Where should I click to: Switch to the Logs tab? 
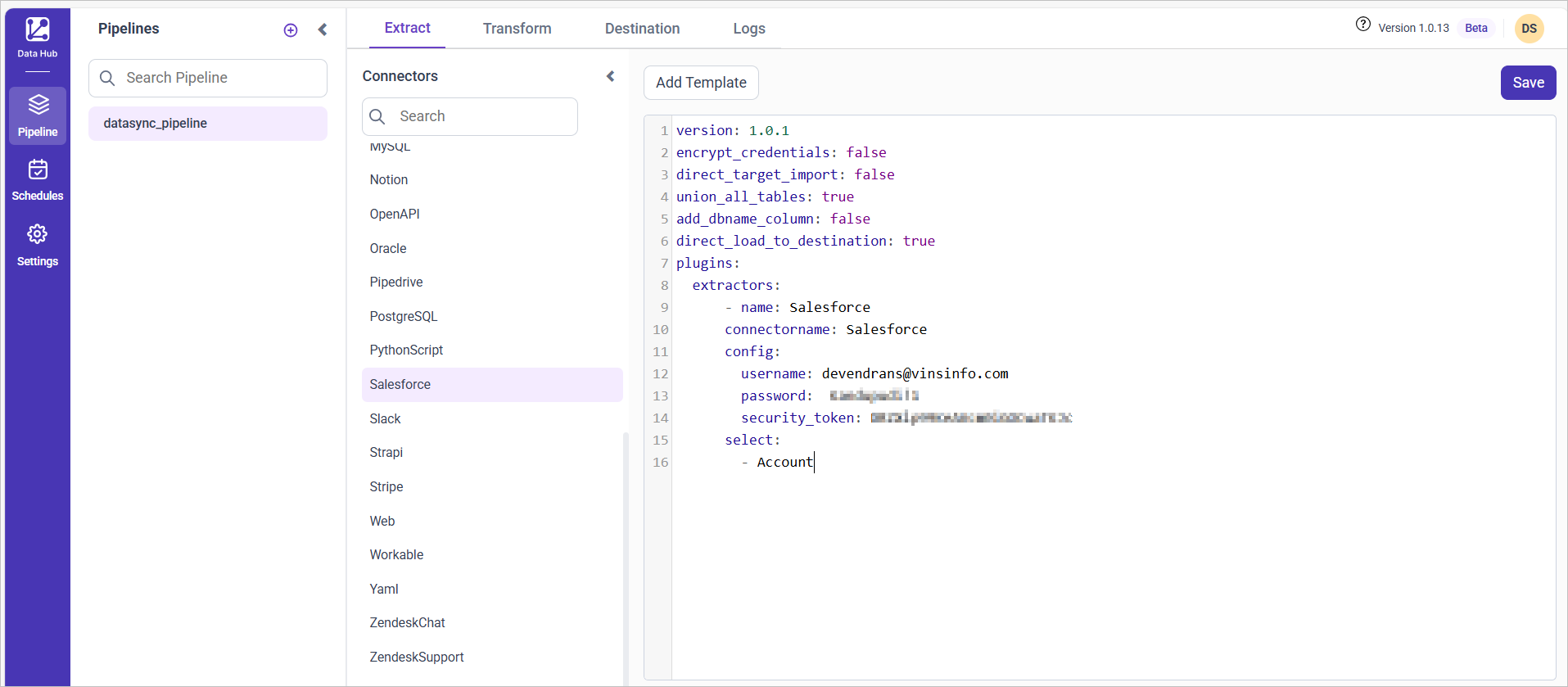point(749,29)
